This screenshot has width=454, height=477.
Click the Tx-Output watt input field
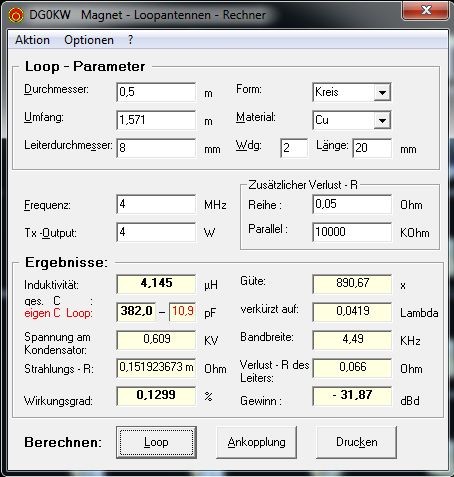pyautogui.click(x=156, y=232)
